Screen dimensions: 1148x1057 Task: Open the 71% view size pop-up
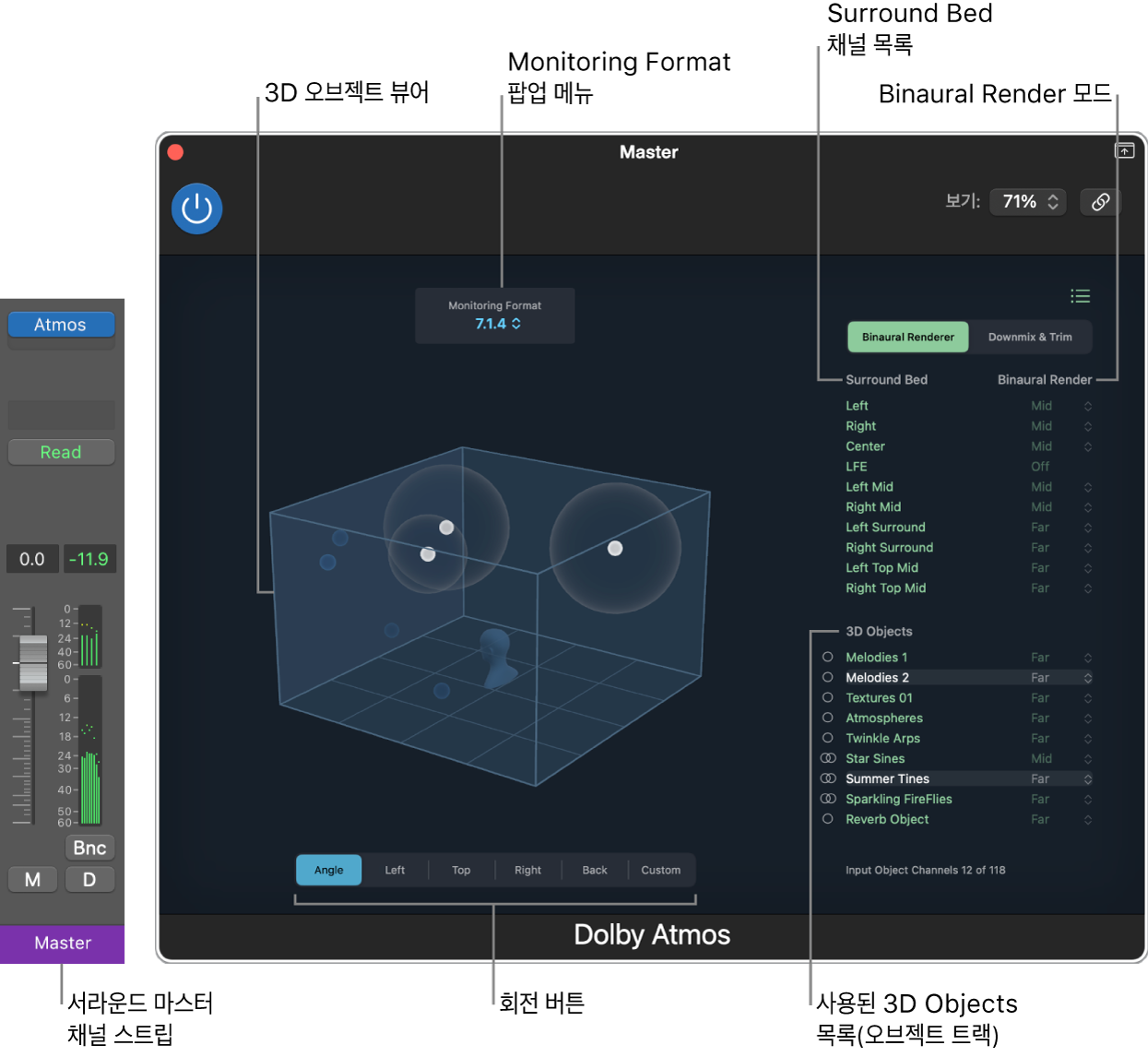tap(1028, 202)
